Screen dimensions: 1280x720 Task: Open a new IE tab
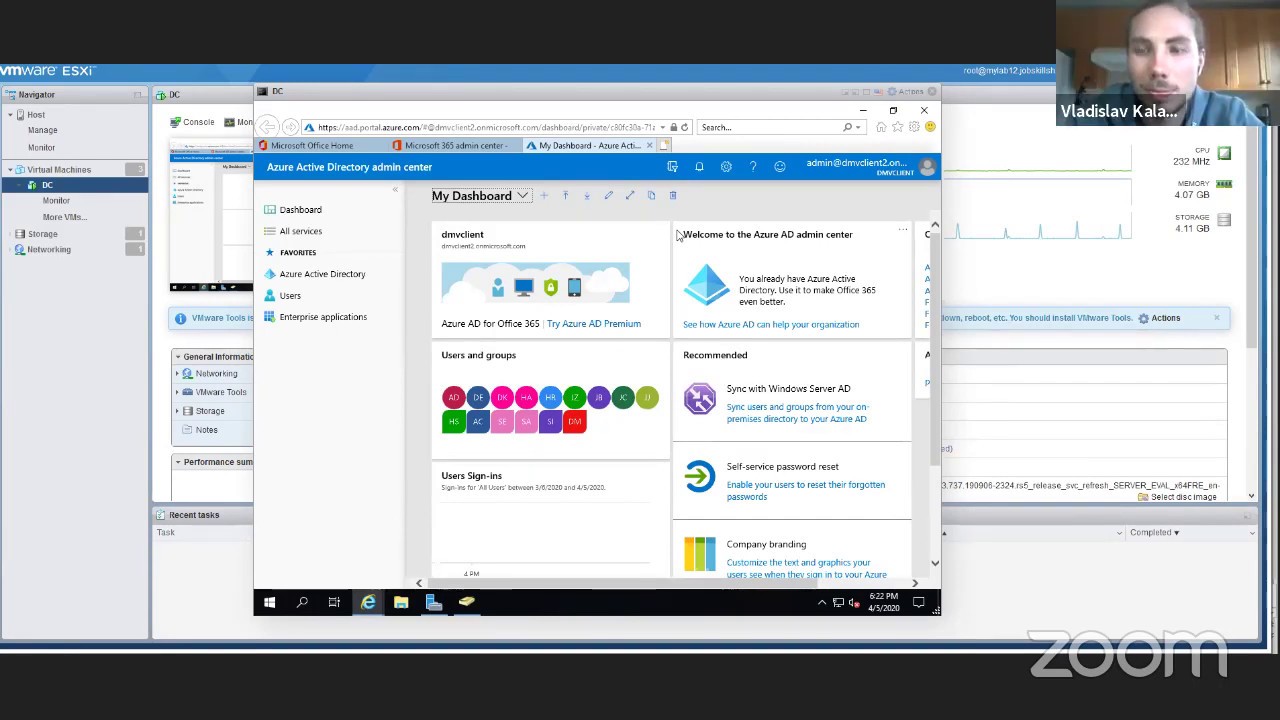pyautogui.click(x=664, y=146)
